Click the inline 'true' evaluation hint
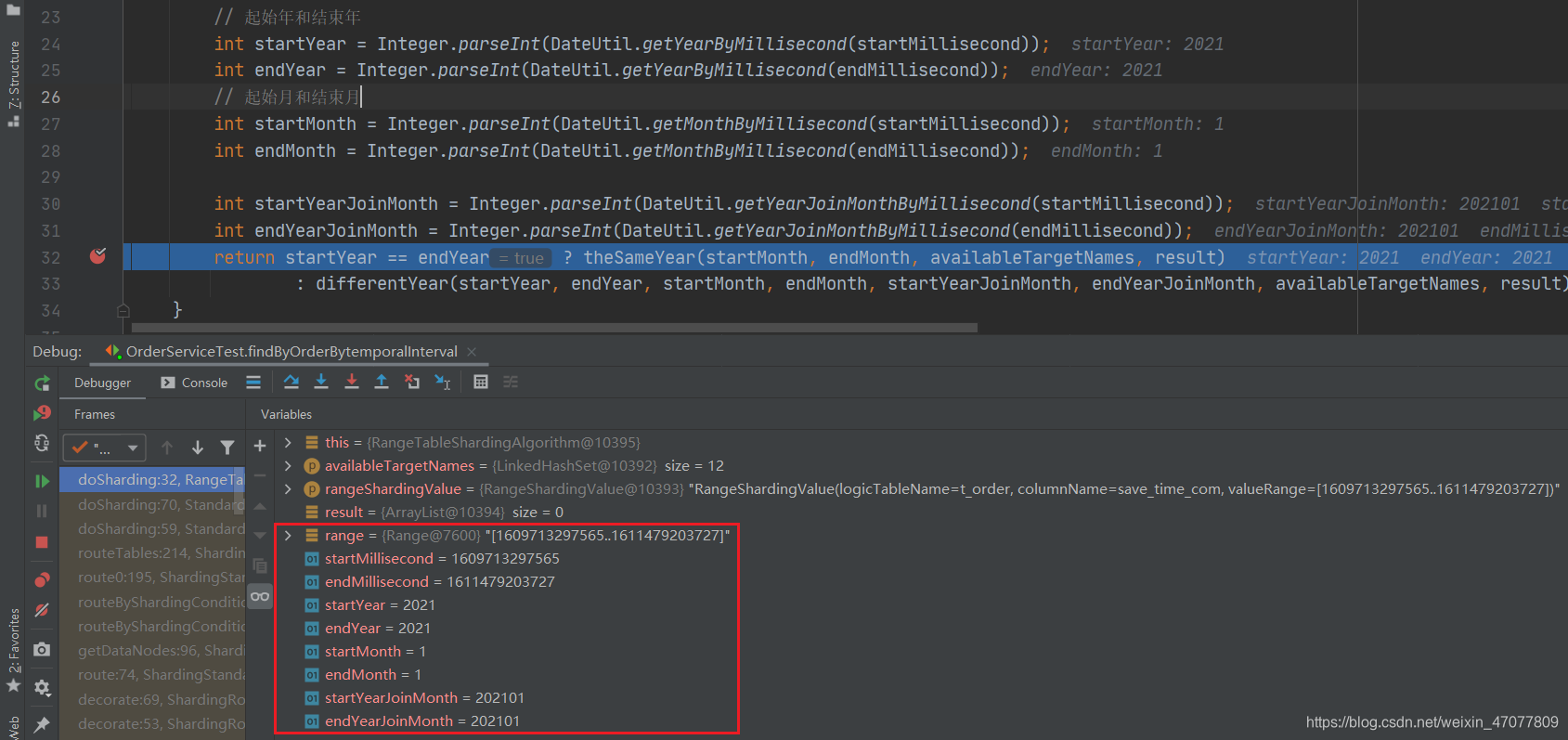 521,258
